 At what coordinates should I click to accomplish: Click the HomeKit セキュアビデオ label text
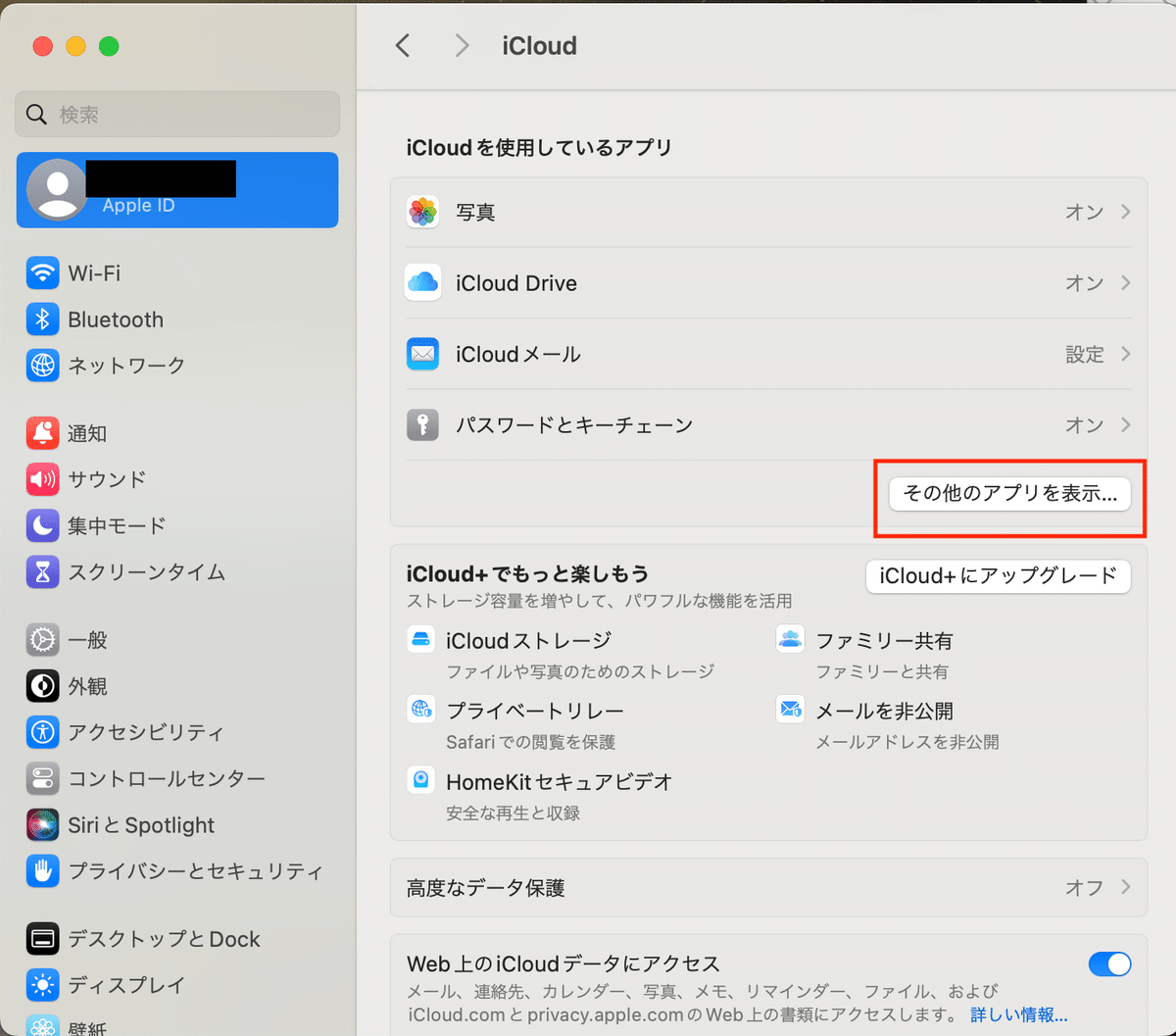560,781
